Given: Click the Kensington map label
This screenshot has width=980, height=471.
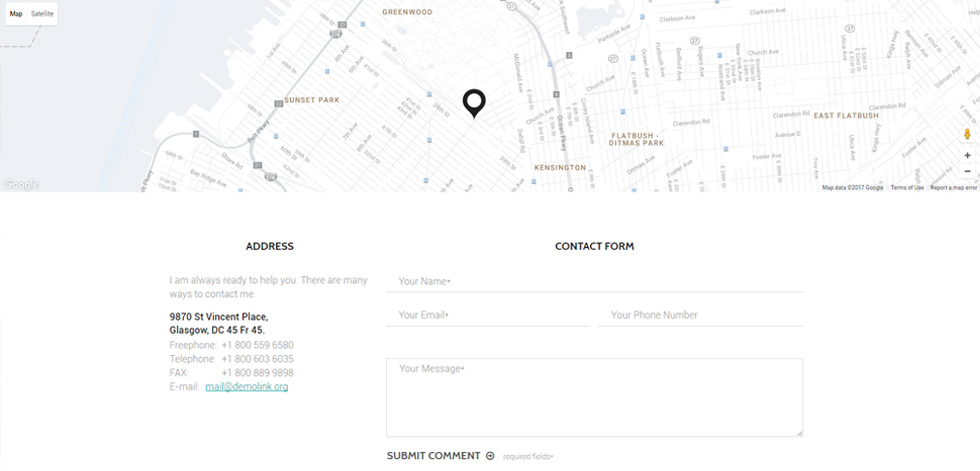Looking at the screenshot, I should [560, 167].
